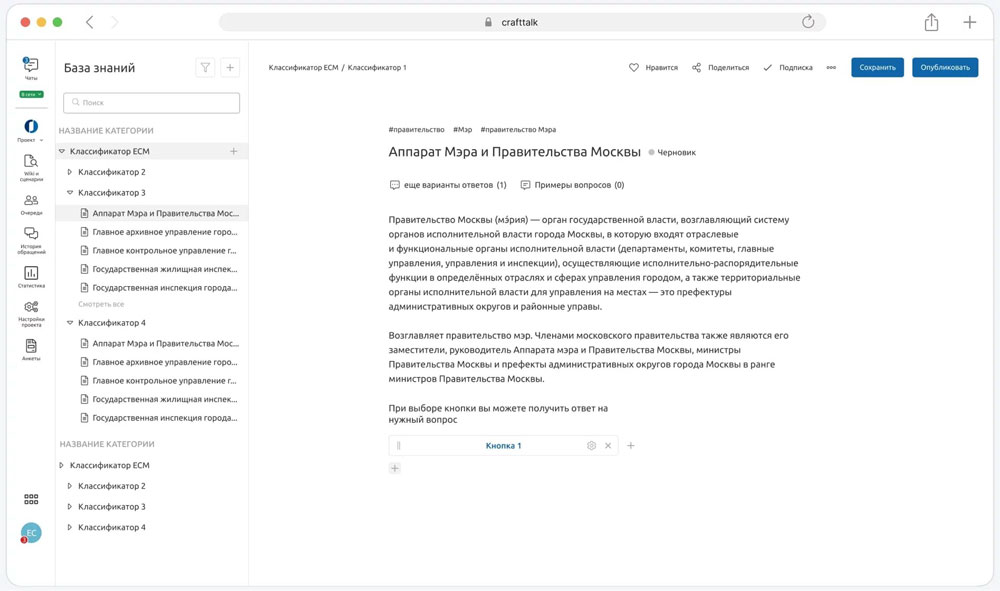This screenshot has width=1000, height=591.
Task: Click the article title Аппарат Мэра и Правительства Москвы
Action: click(515, 152)
